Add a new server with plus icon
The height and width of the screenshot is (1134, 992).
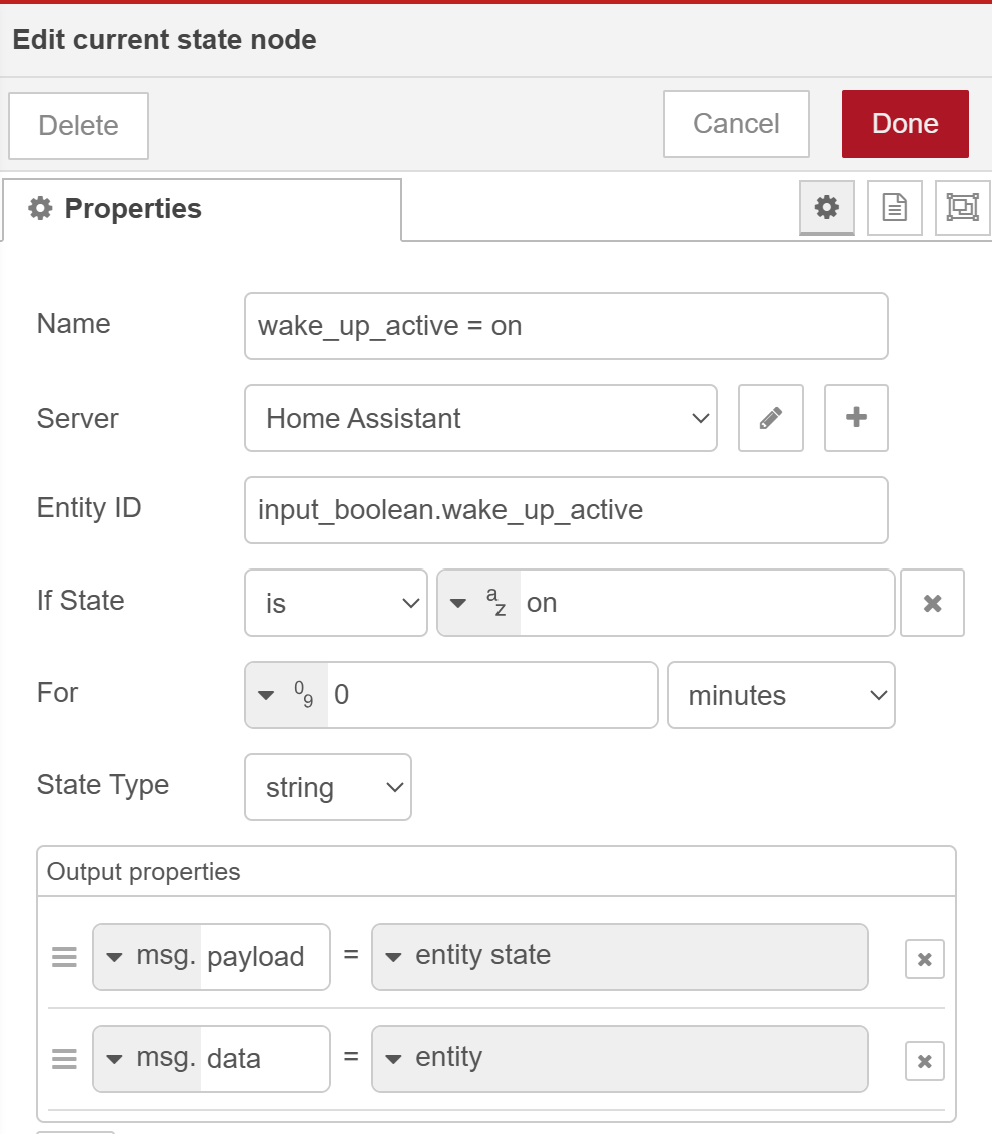(x=856, y=418)
